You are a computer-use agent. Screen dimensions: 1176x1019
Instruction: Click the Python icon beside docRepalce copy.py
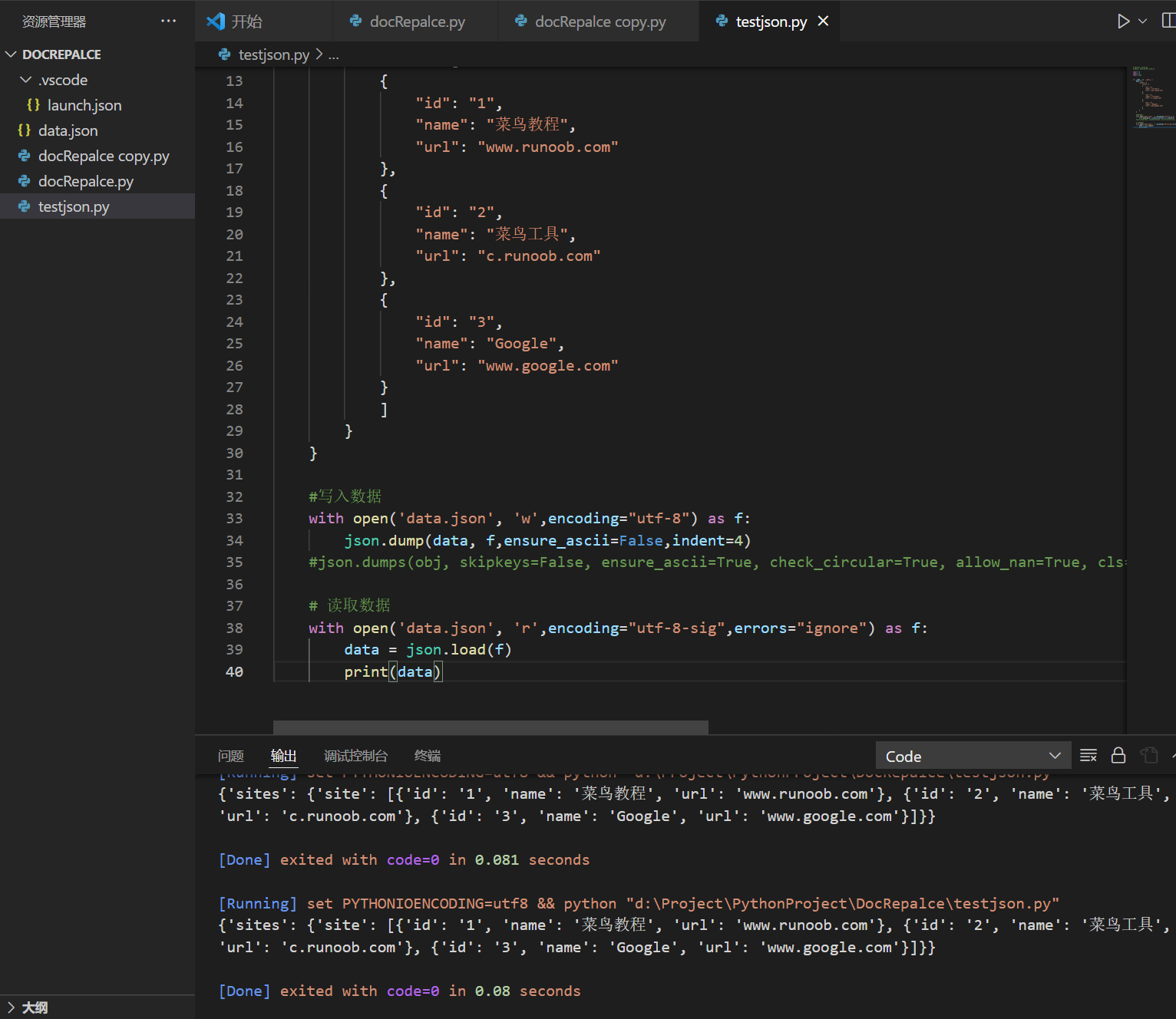coord(24,156)
